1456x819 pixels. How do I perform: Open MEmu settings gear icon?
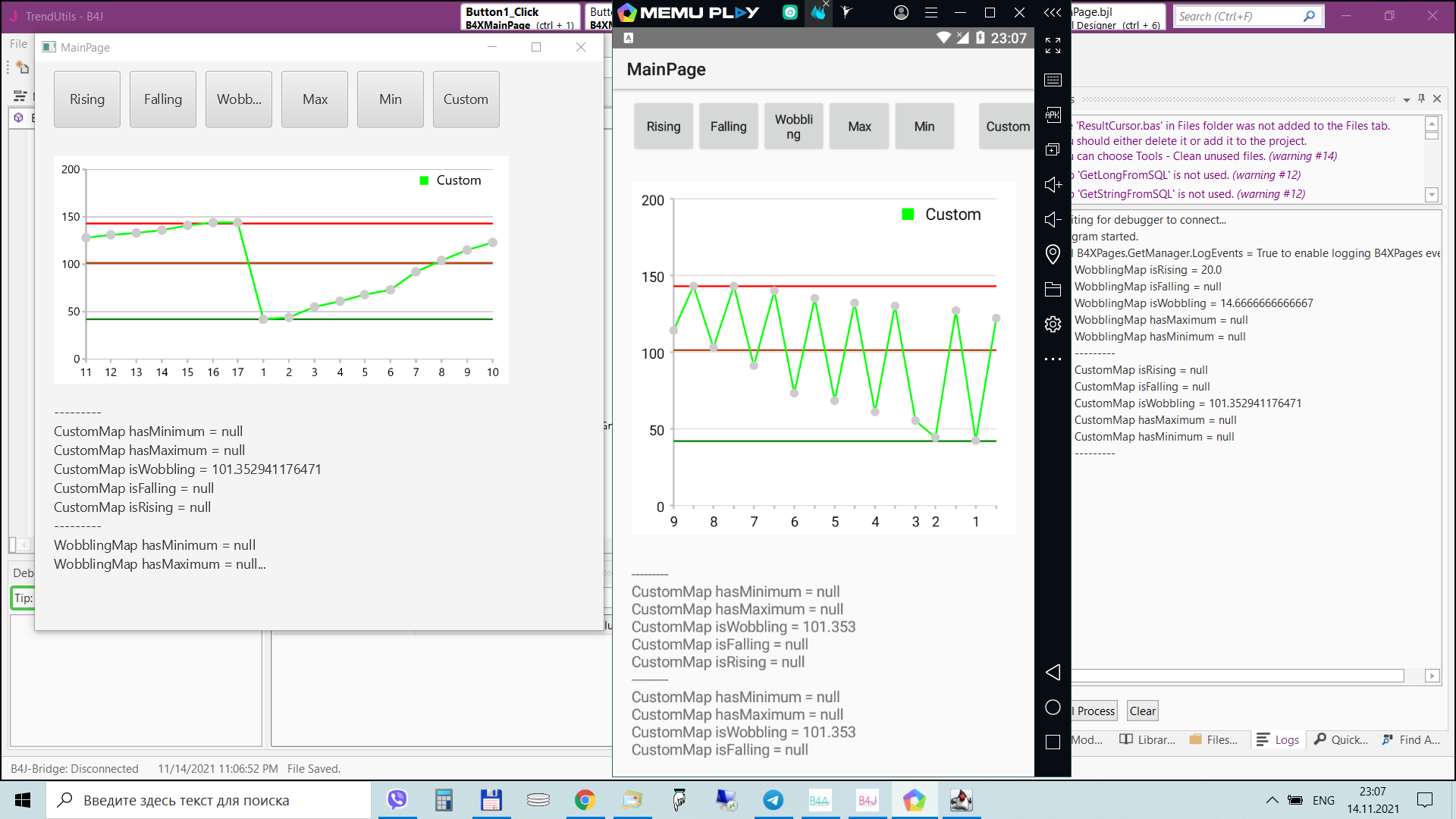click(x=1053, y=324)
